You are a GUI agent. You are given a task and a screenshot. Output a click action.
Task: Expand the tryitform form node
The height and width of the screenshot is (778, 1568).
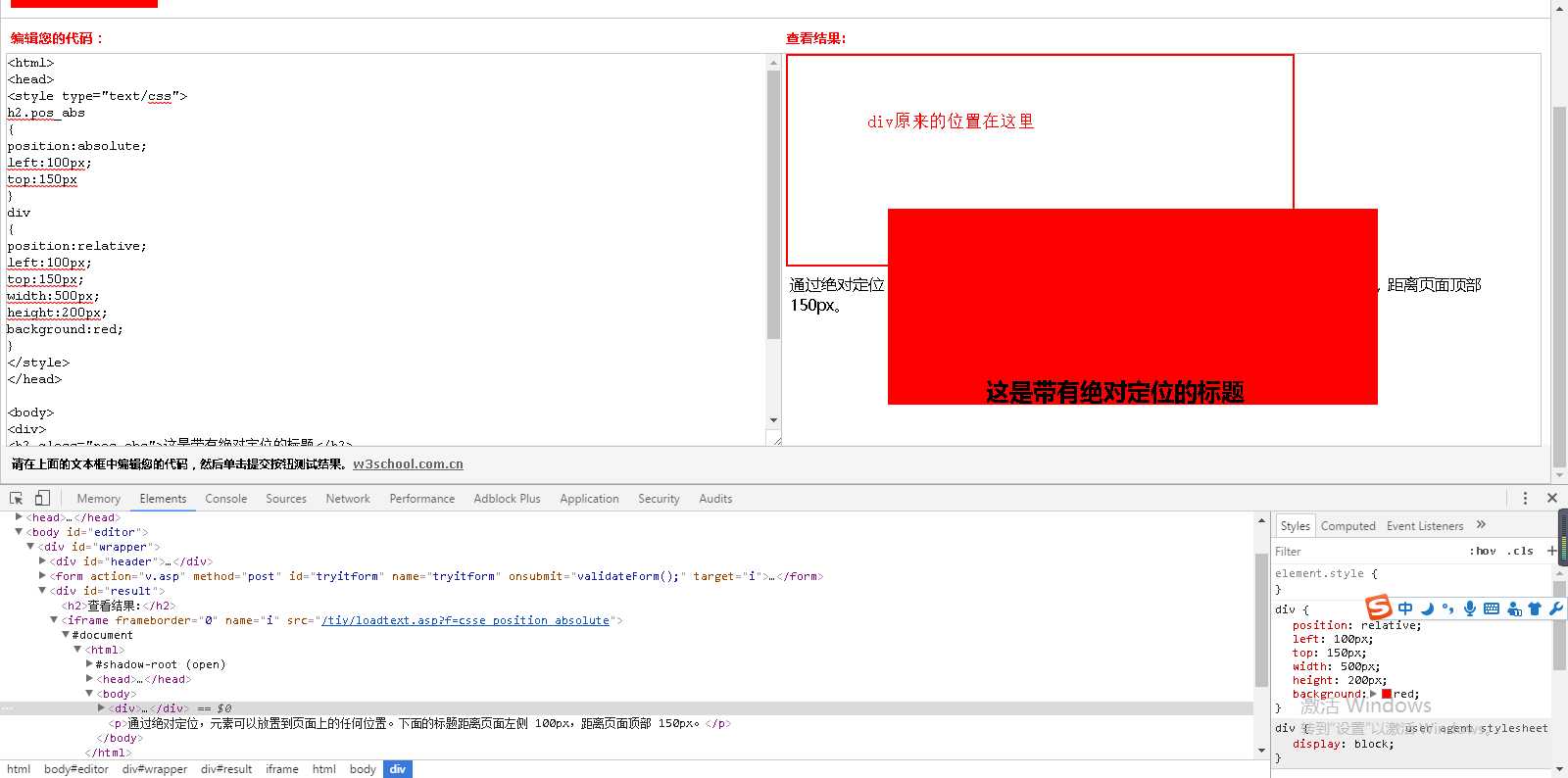[42, 576]
